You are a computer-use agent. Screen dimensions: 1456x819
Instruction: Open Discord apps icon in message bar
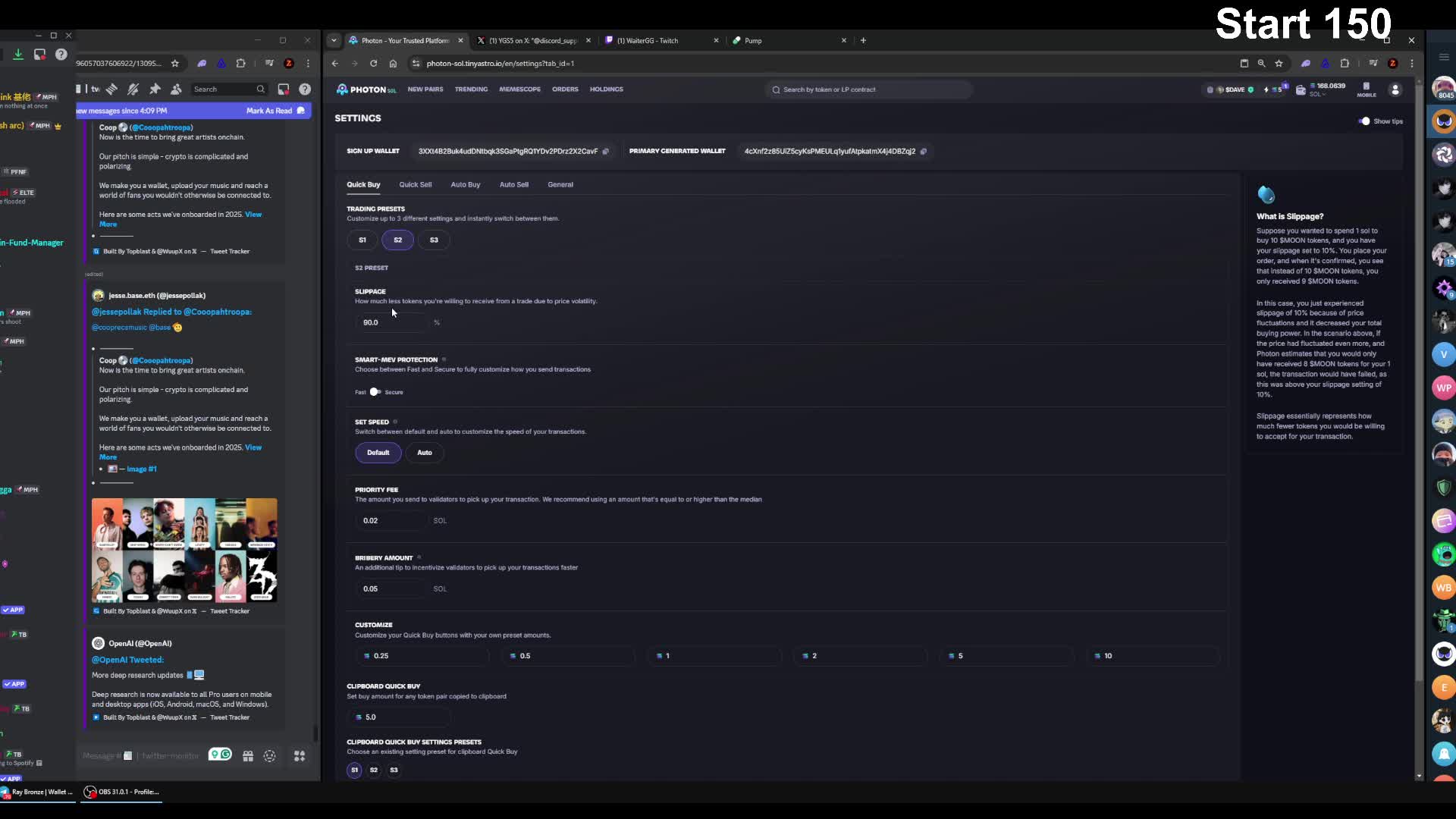pyautogui.click(x=300, y=756)
